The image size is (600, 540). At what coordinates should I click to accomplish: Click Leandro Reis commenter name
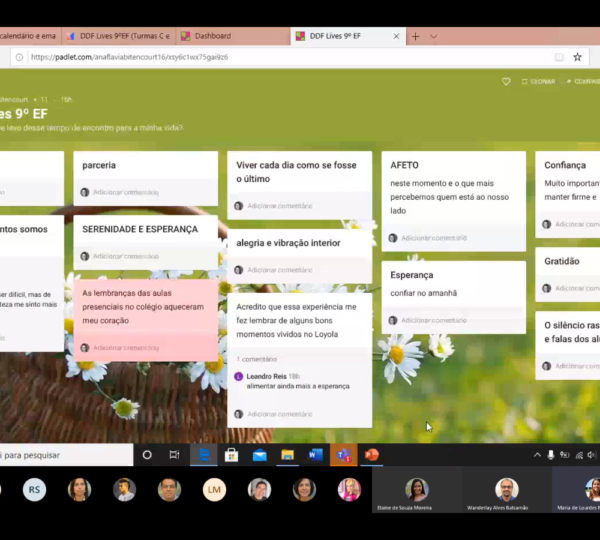[x=266, y=376]
